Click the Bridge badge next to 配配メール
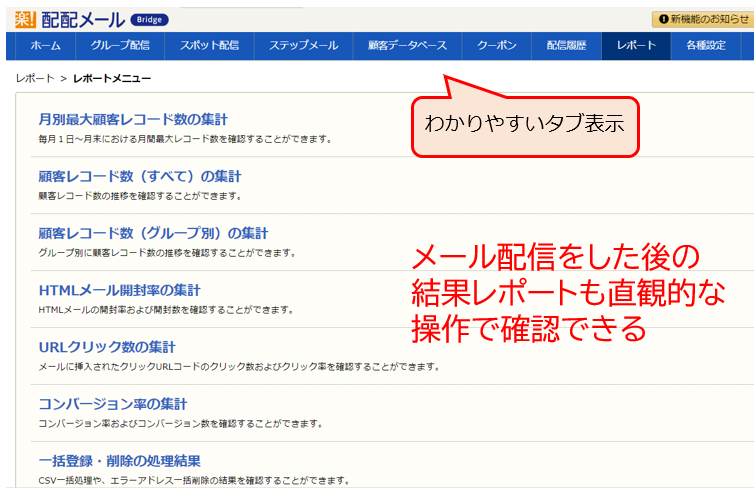This screenshot has width=754, height=488. 150,20
